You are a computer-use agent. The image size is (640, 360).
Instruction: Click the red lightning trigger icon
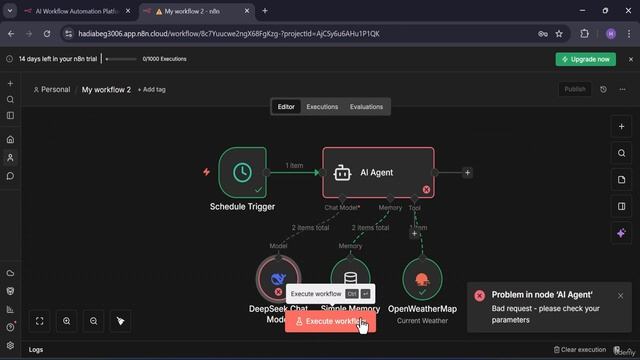click(x=207, y=172)
